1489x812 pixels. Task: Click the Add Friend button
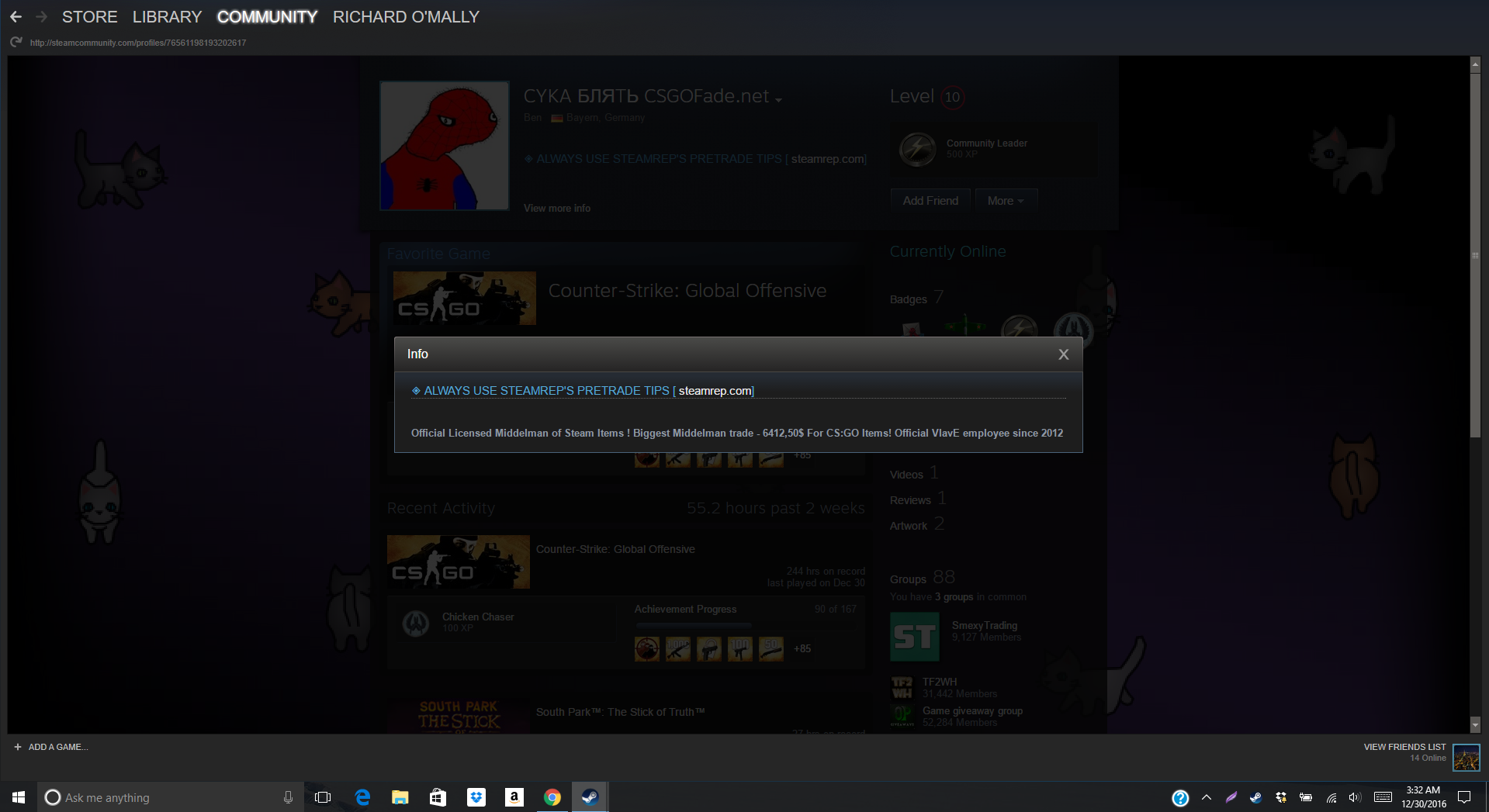(x=930, y=201)
